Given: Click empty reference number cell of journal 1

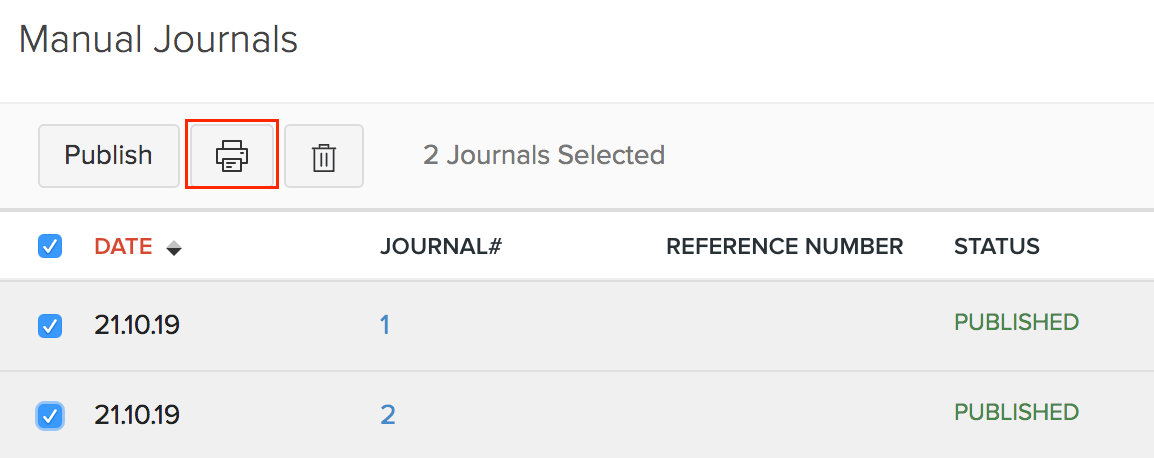Looking at the screenshot, I should [784, 325].
